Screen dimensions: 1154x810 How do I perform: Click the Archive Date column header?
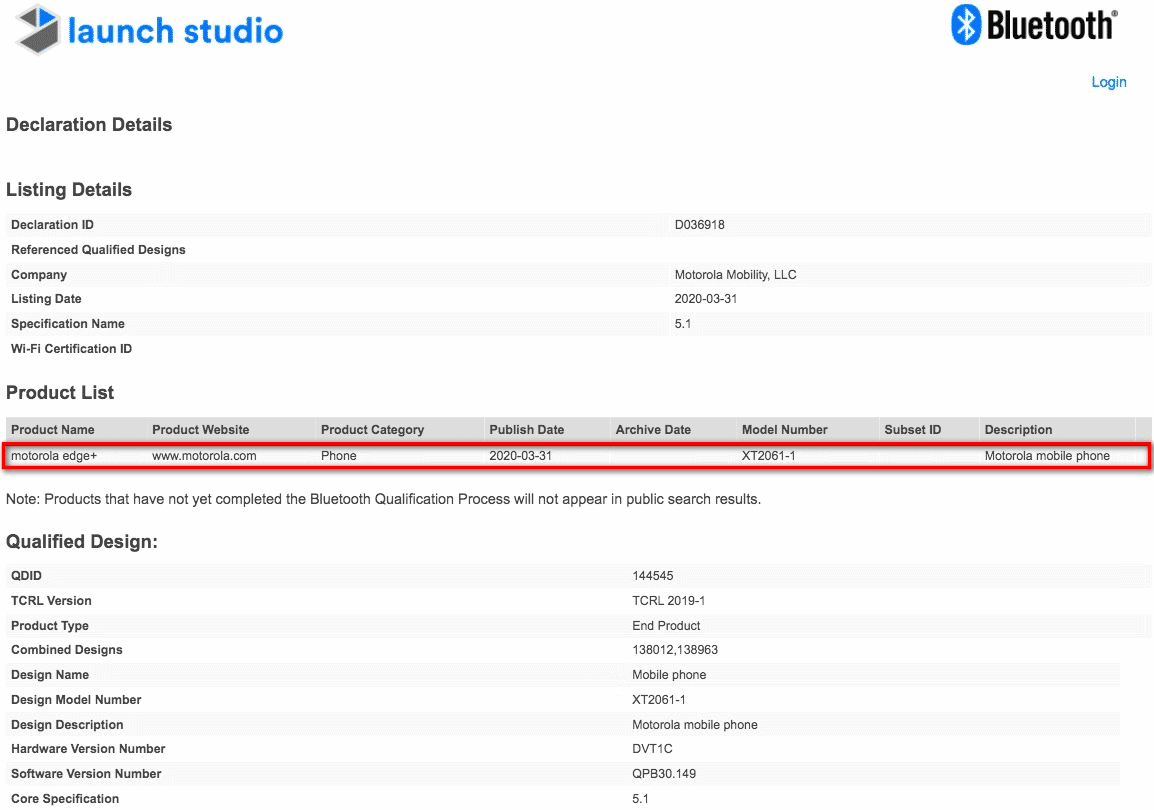pos(653,430)
